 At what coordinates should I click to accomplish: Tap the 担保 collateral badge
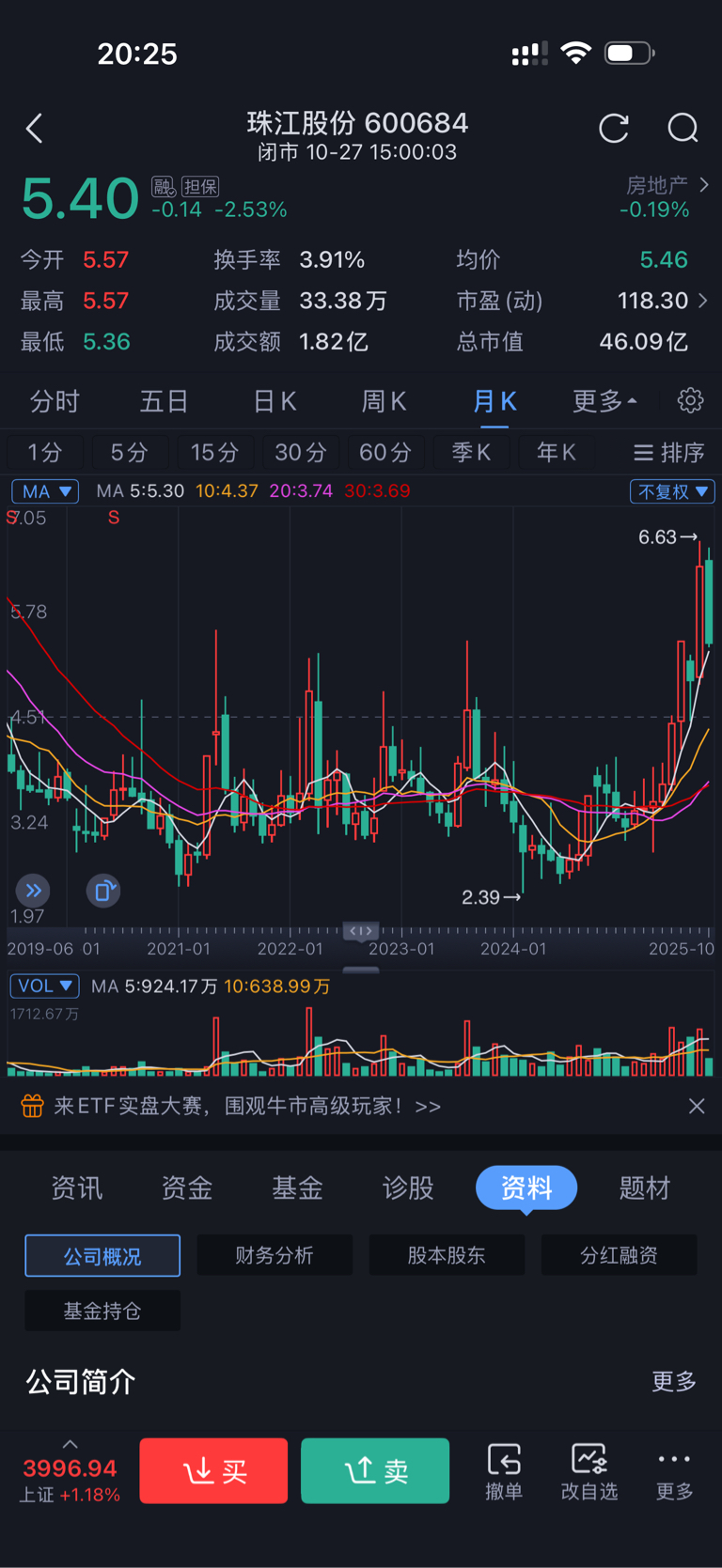pyautogui.click(x=200, y=187)
